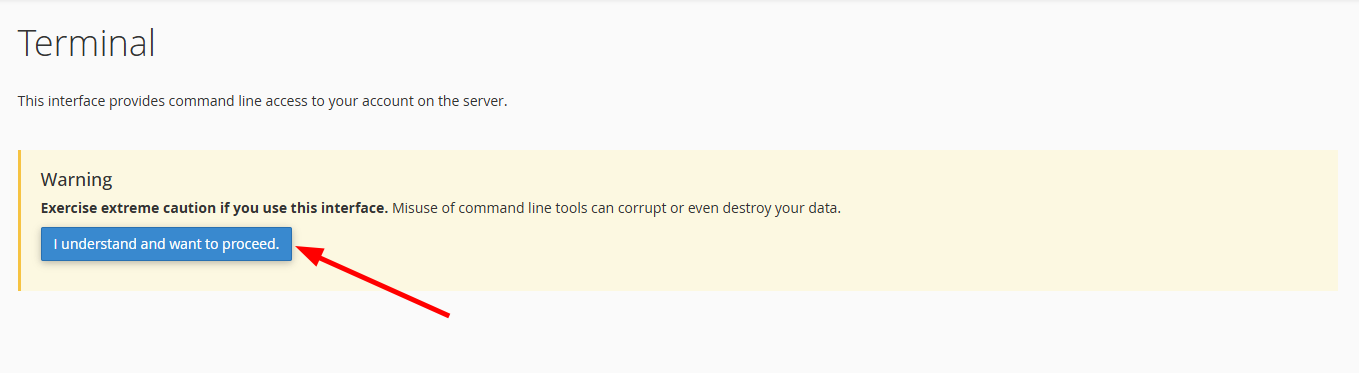Click the red arrow's head near the button
The width and height of the screenshot is (1359, 373).
(x=312, y=252)
